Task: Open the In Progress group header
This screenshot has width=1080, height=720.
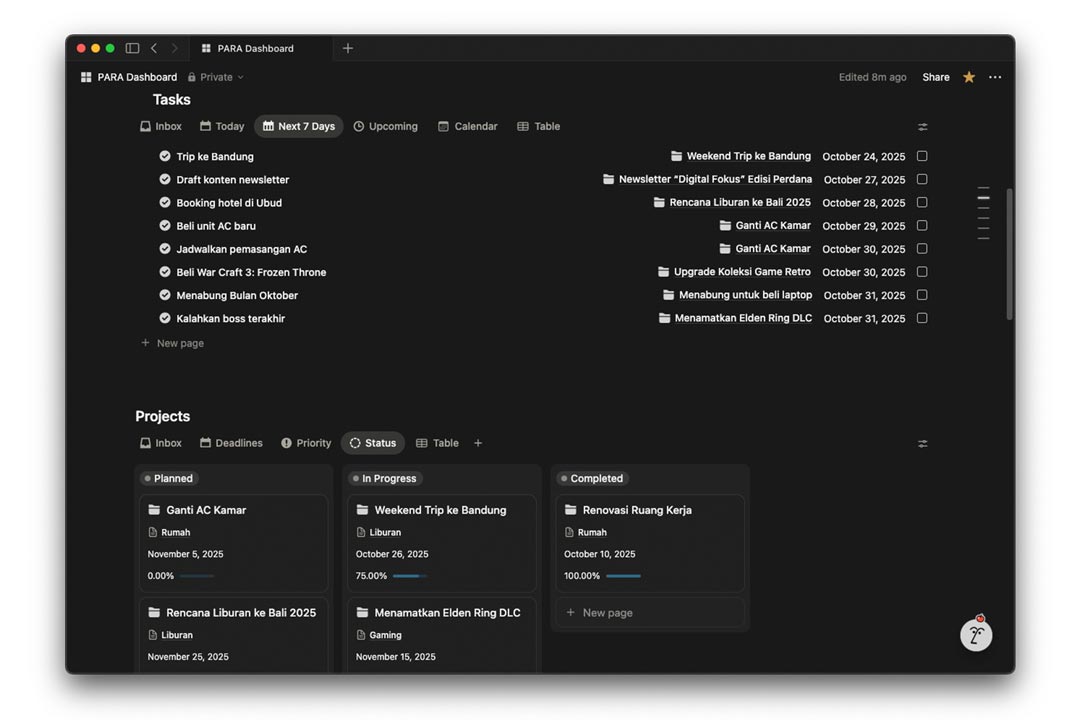Action: pyautogui.click(x=385, y=479)
